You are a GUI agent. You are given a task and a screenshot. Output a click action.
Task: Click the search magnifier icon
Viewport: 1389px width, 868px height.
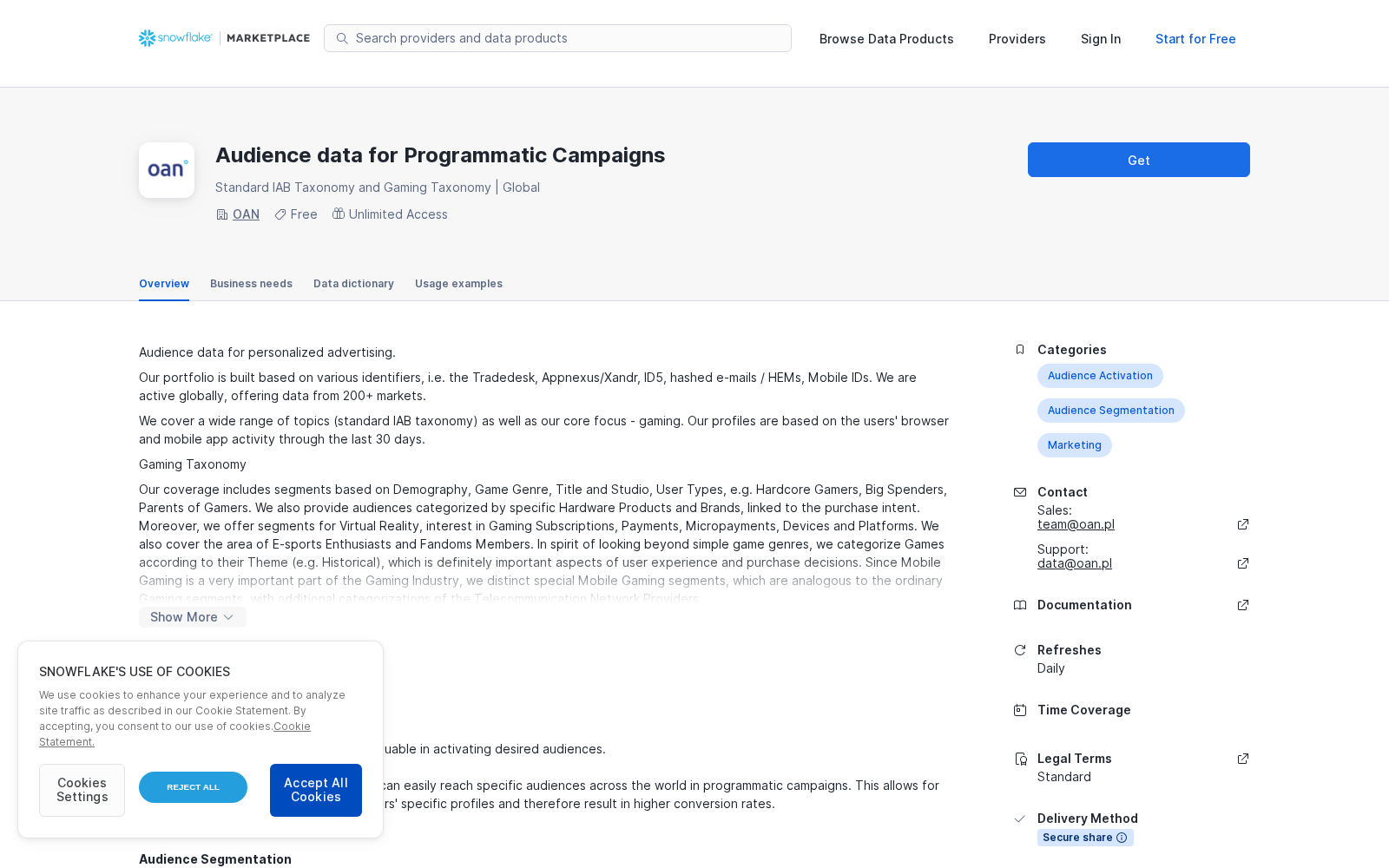pos(342,38)
